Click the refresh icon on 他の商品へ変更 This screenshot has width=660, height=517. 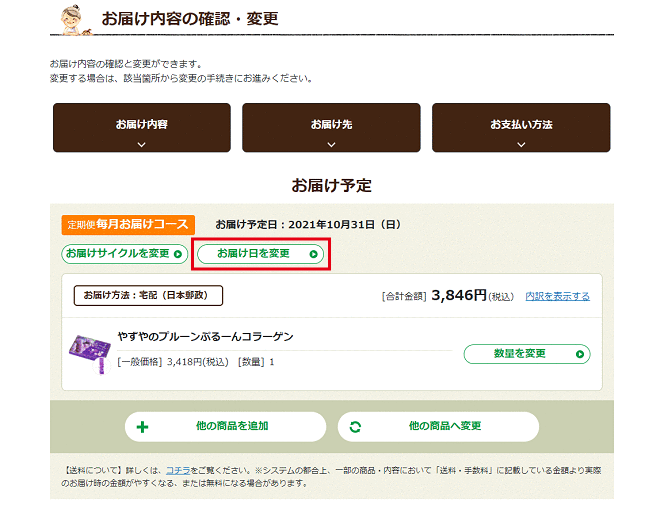[x=355, y=427]
